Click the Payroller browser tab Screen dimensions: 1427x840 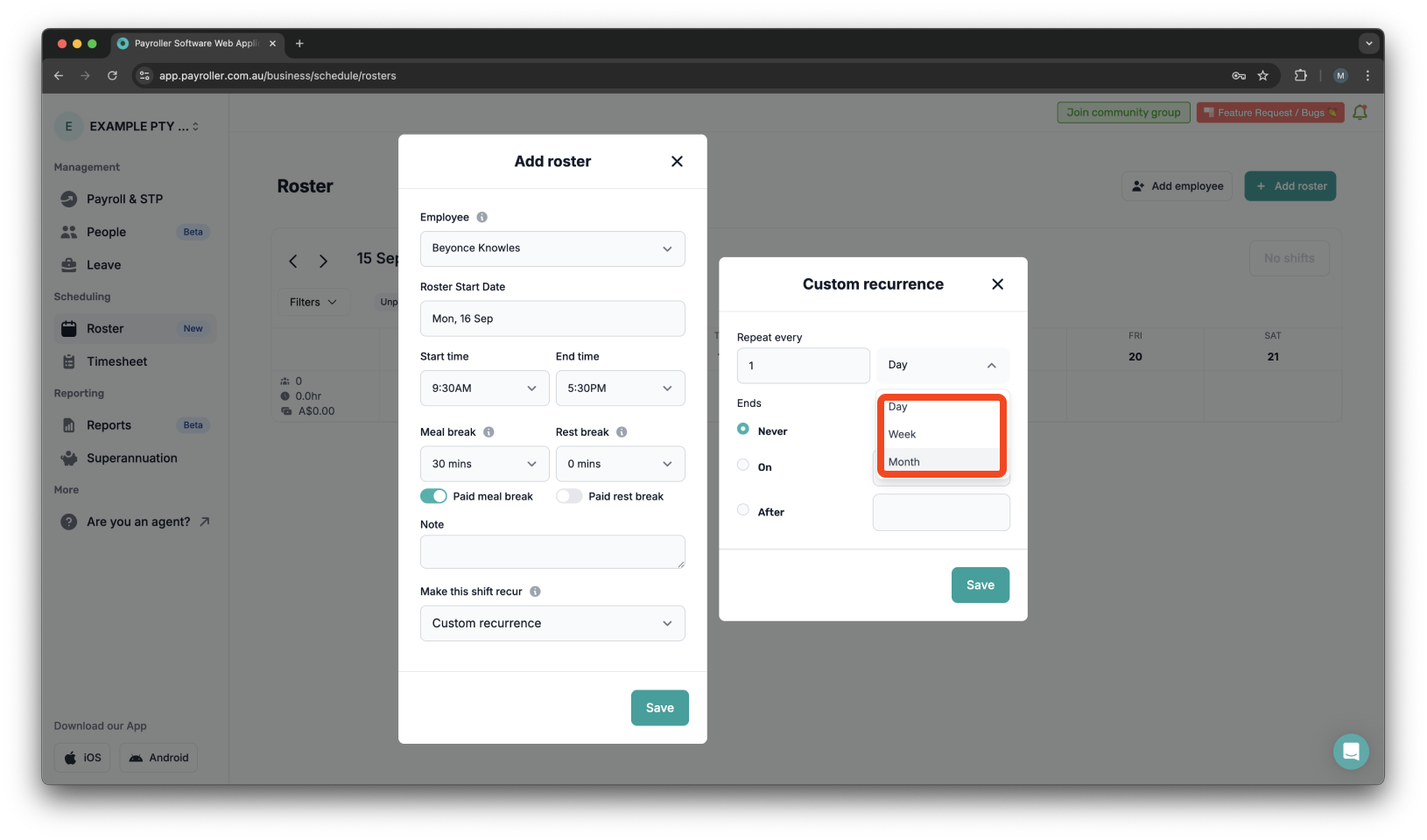[196, 43]
